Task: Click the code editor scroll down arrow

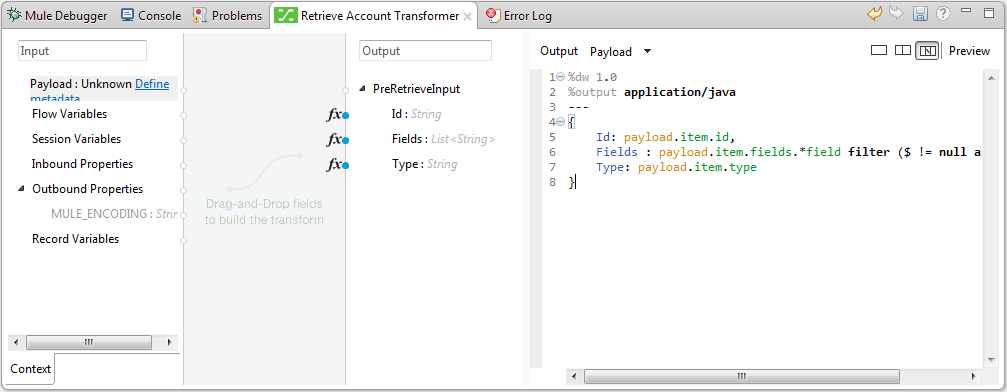Action: point(992,359)
